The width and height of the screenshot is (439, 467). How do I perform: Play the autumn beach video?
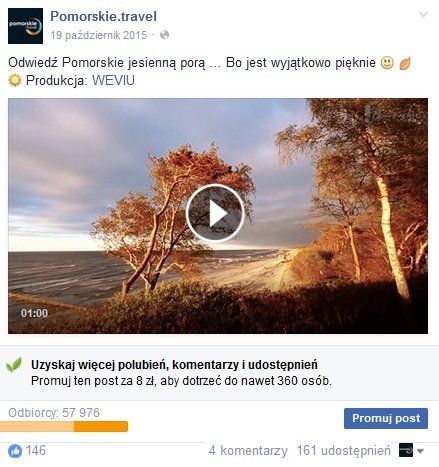215,213
